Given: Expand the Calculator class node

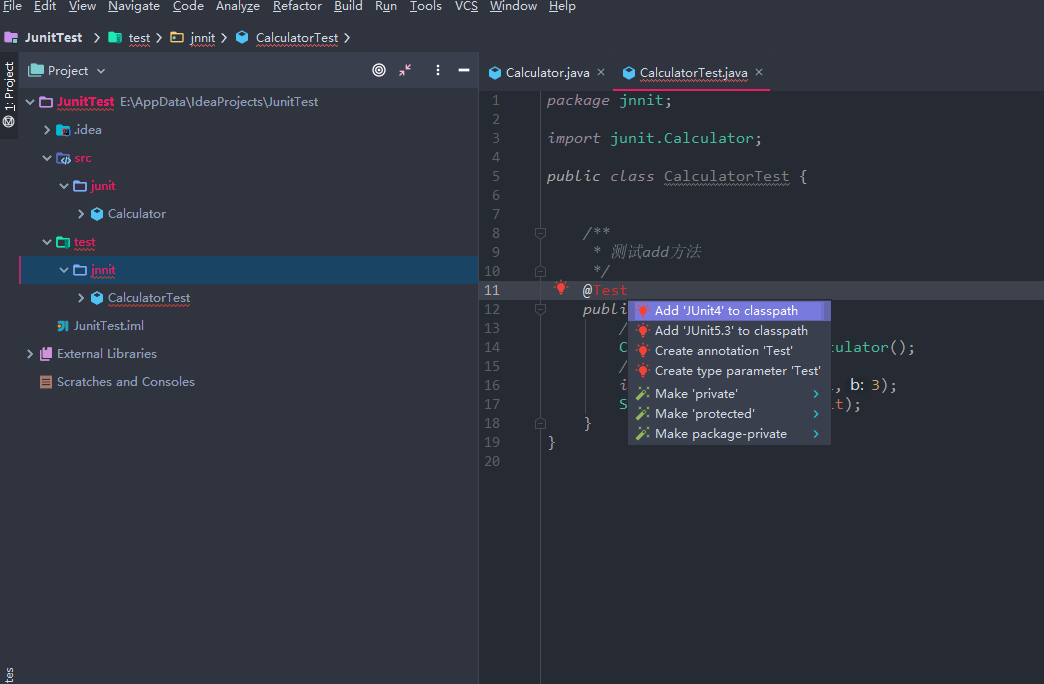Looking at the screenshot, I should point(81,214).
